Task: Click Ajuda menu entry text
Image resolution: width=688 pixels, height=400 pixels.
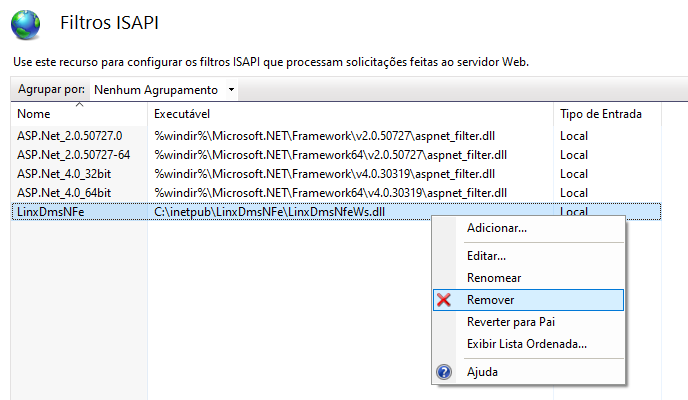Action: tap(482, 372)
